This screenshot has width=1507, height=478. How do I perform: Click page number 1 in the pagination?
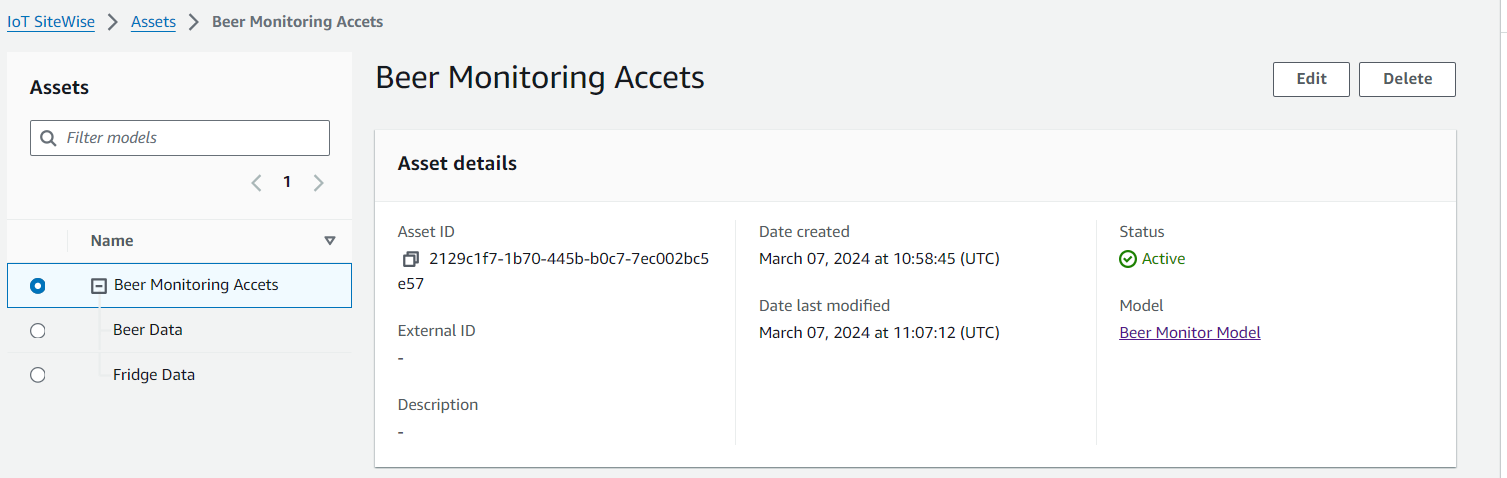[x=287, y=182]
